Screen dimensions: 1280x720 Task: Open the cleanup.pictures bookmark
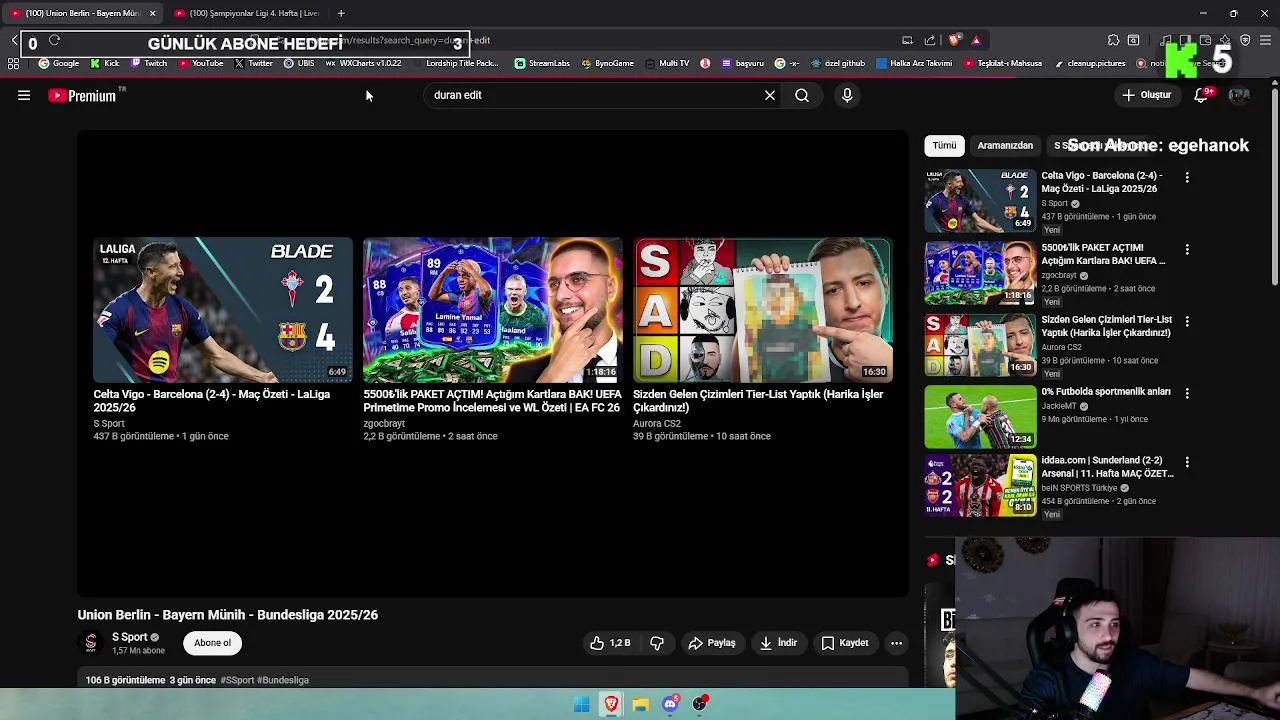pyautogui.click(x=1089, y=63)
